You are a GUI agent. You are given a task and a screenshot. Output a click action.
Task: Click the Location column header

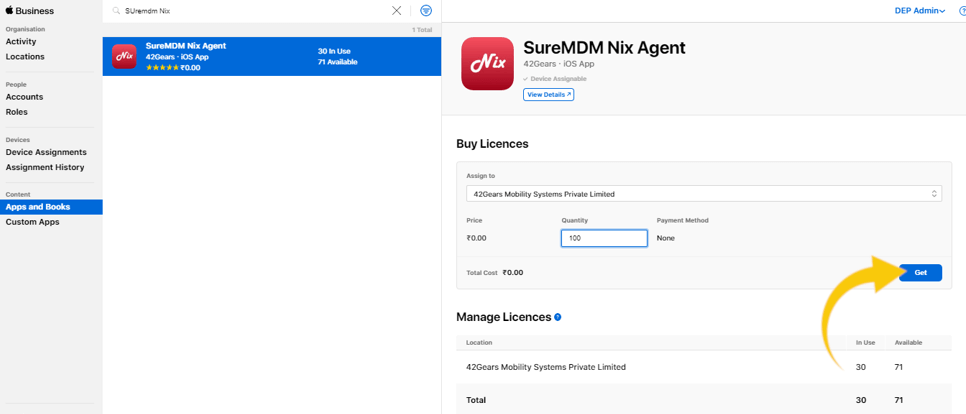[x=479, y=343]
